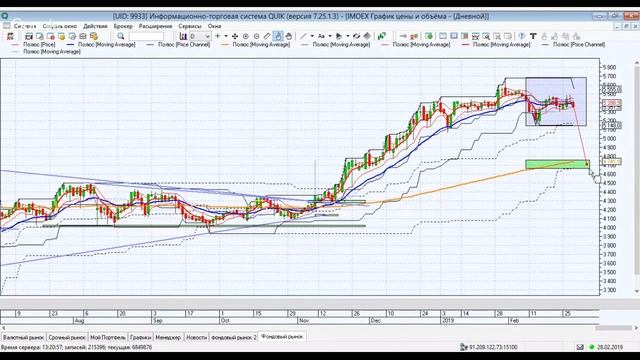
Task: Select the grab hand pan tool
Action: point(289,36)
